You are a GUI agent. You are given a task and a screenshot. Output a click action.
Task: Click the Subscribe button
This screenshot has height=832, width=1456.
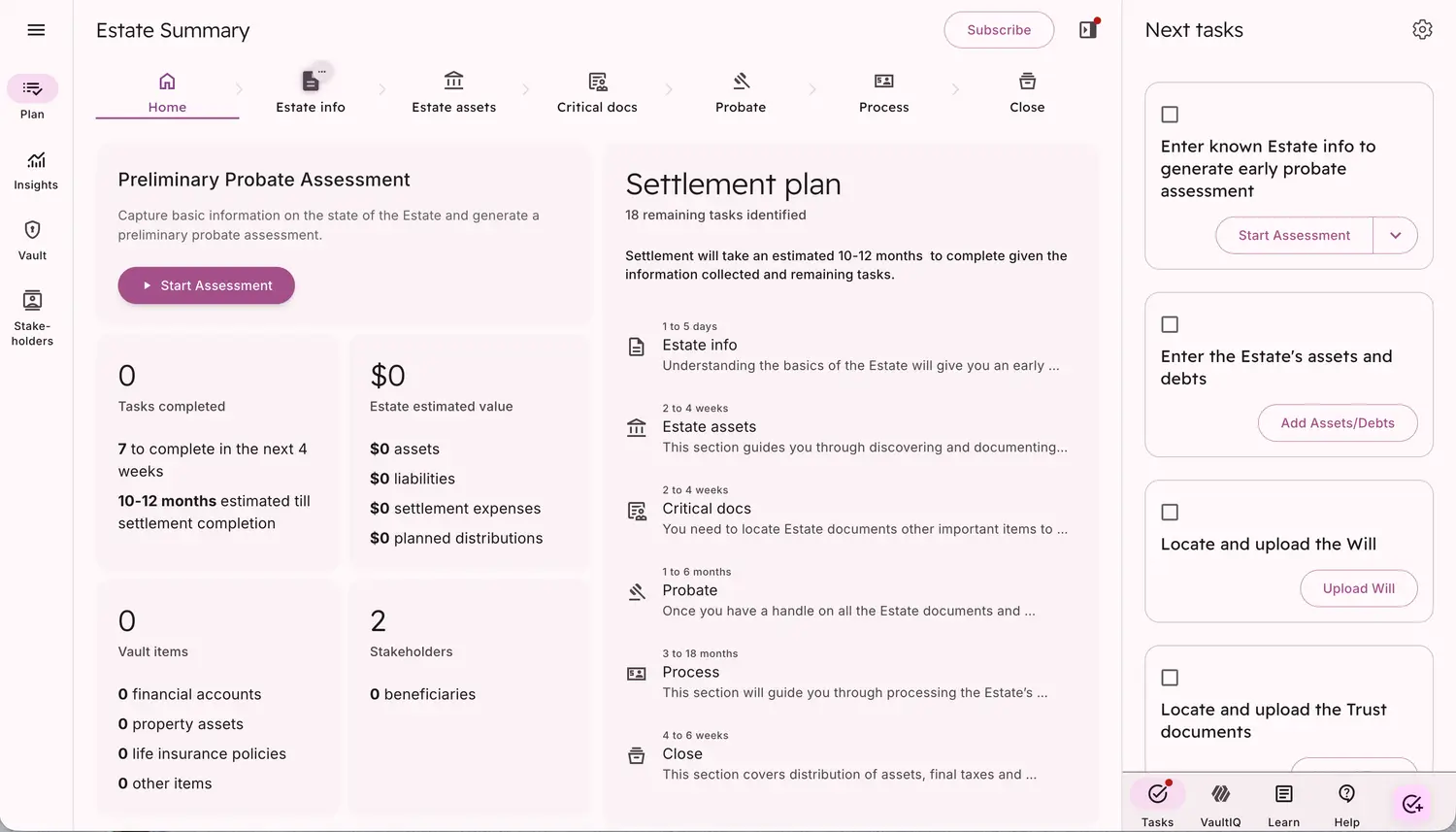point(999,30)
